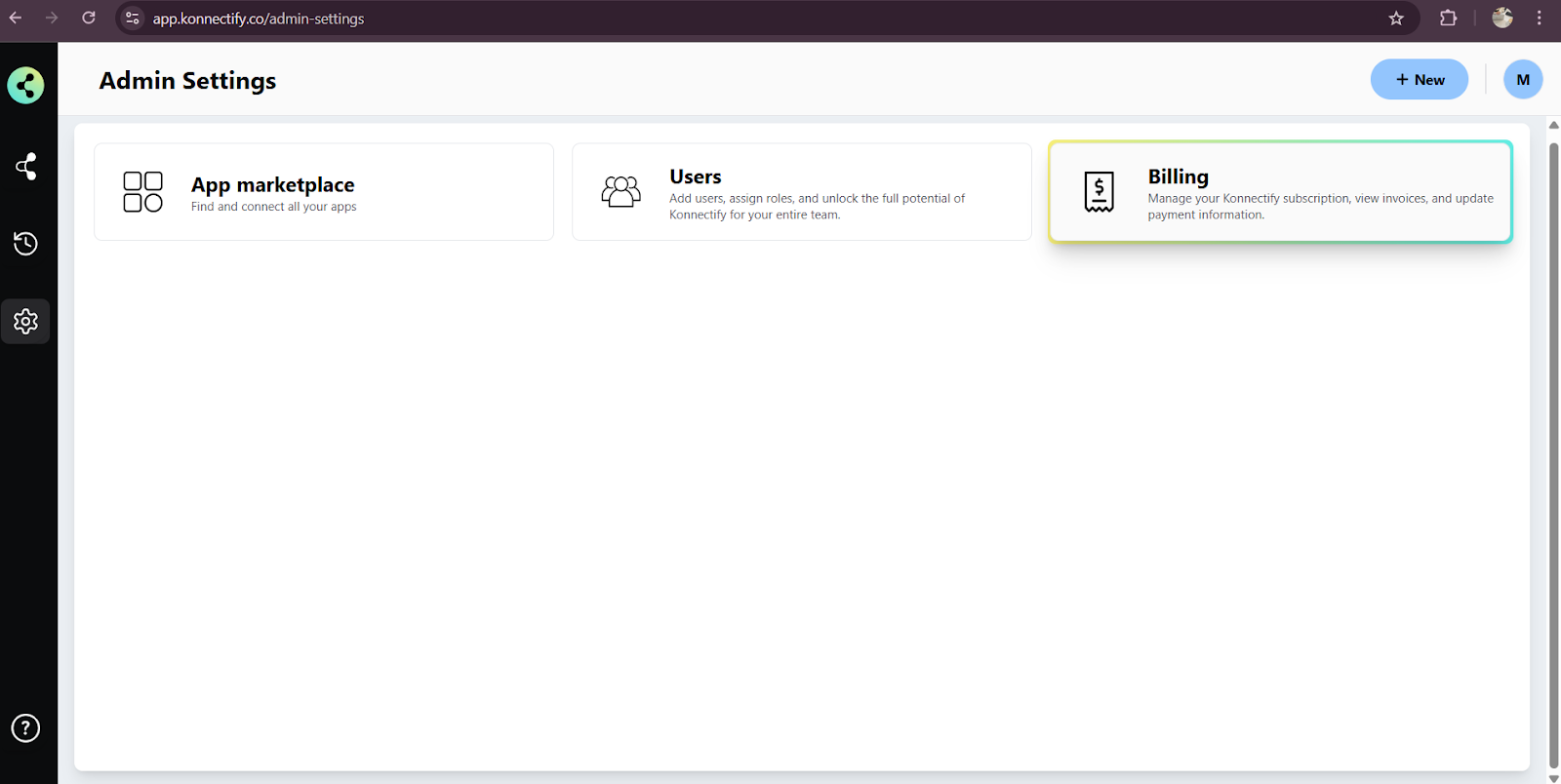This screenshot has width=1561, height=784.
Task: Click 'Find and connect all your apps' text
Action: point(274,207)
